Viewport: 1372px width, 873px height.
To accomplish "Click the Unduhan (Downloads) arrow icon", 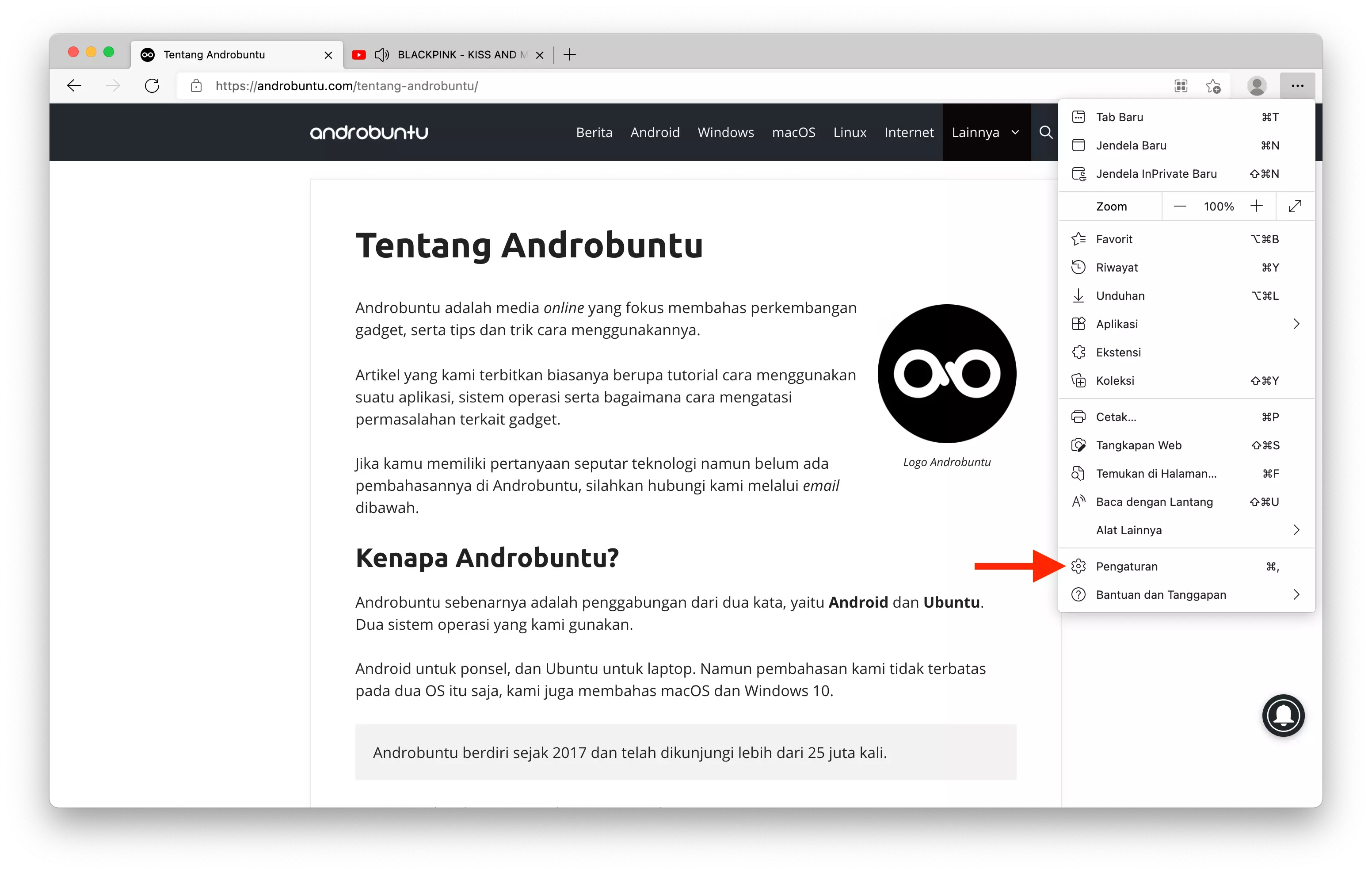I will click(x=1078, y=295).
